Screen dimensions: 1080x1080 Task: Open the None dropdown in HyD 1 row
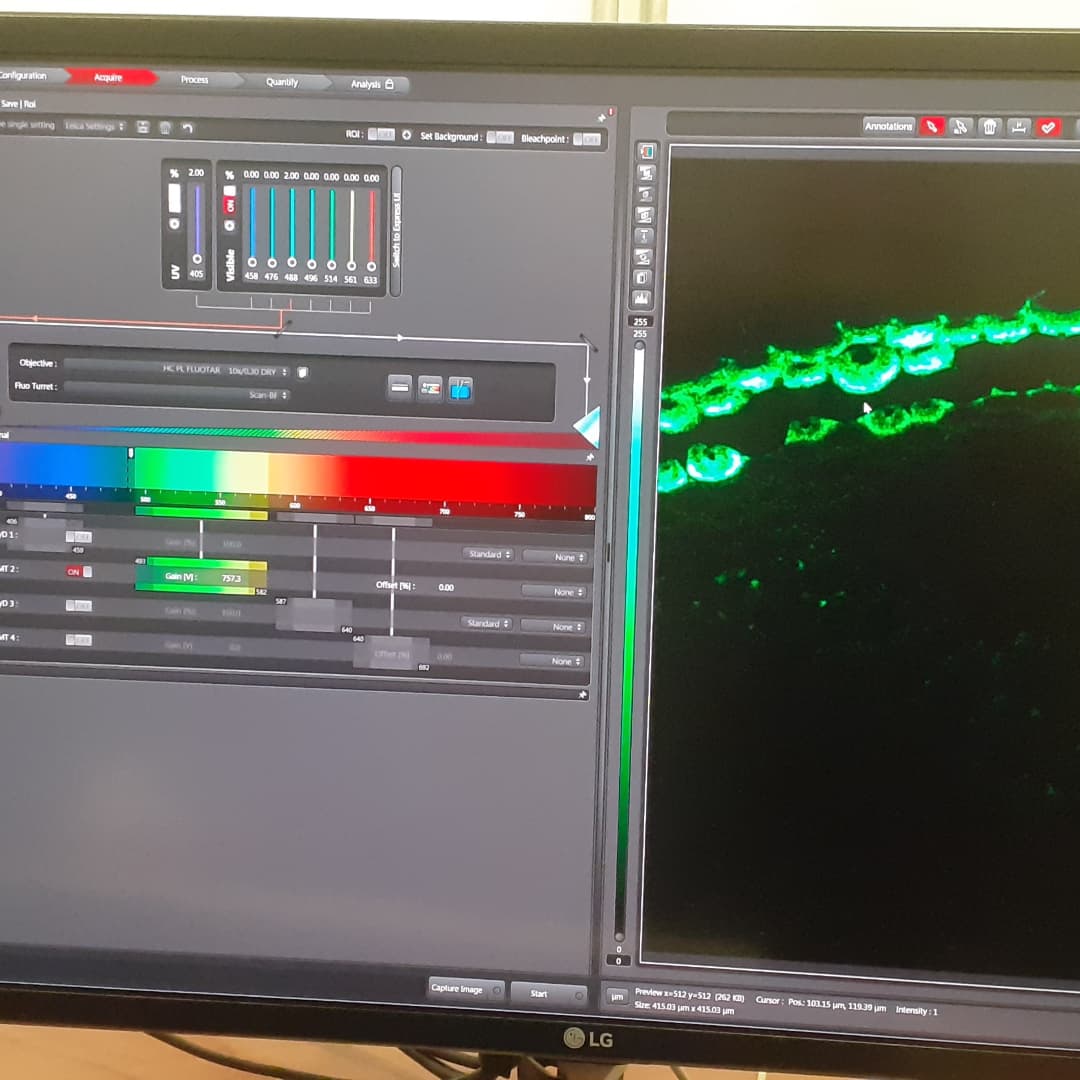tap(554, 557)
